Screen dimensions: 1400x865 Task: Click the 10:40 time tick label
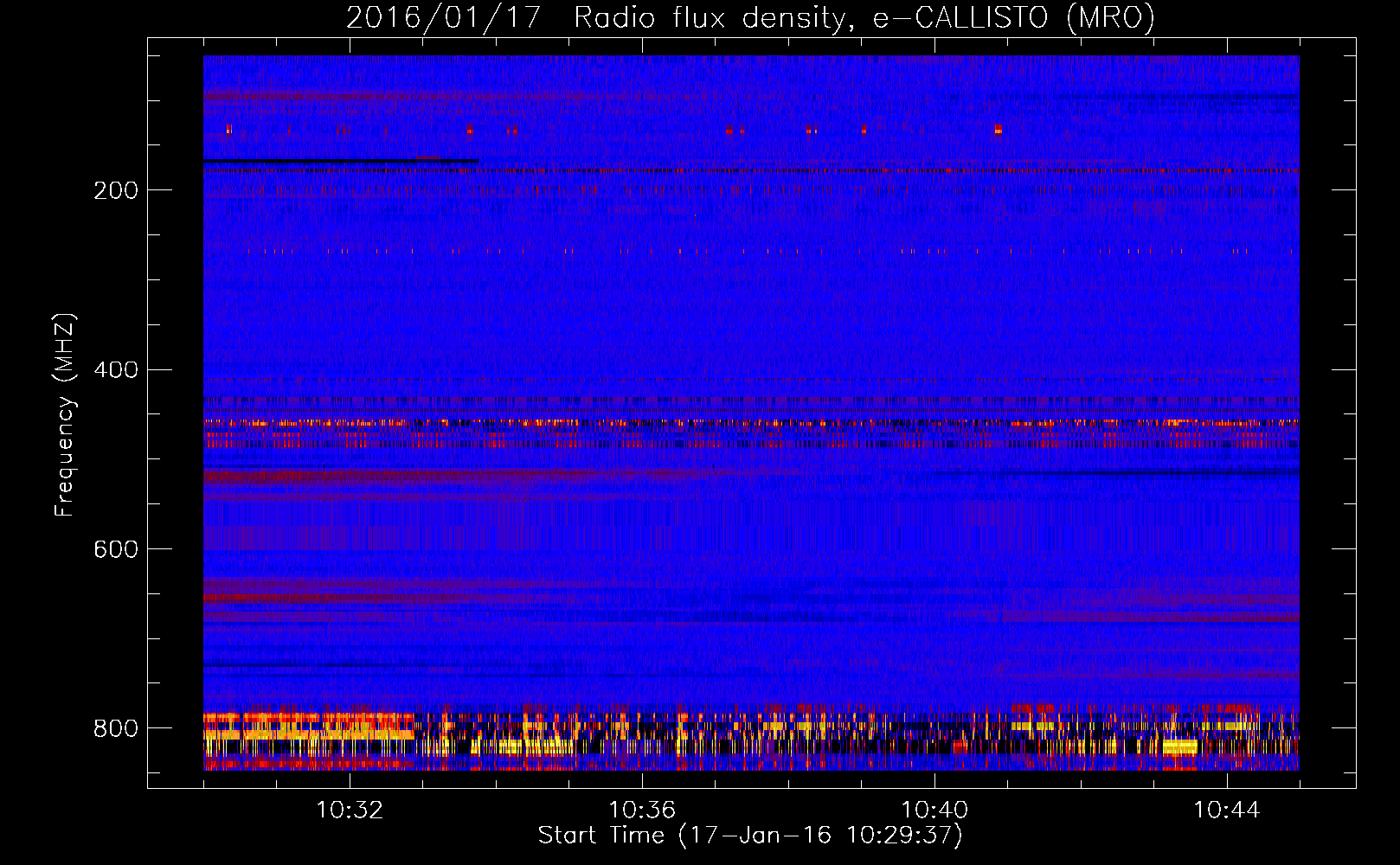[x=934, y=811]
